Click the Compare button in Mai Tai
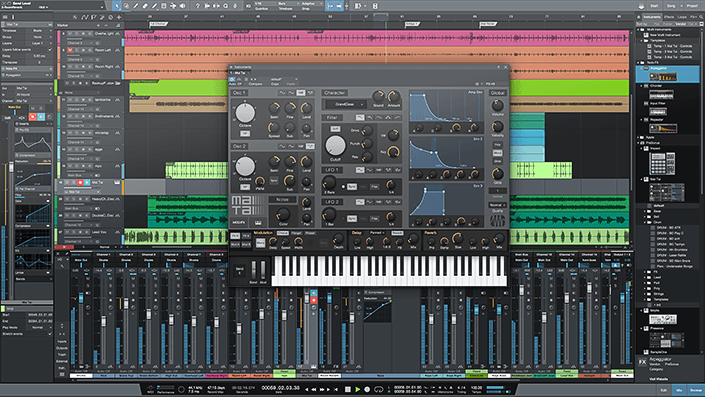 coord(255,84)
